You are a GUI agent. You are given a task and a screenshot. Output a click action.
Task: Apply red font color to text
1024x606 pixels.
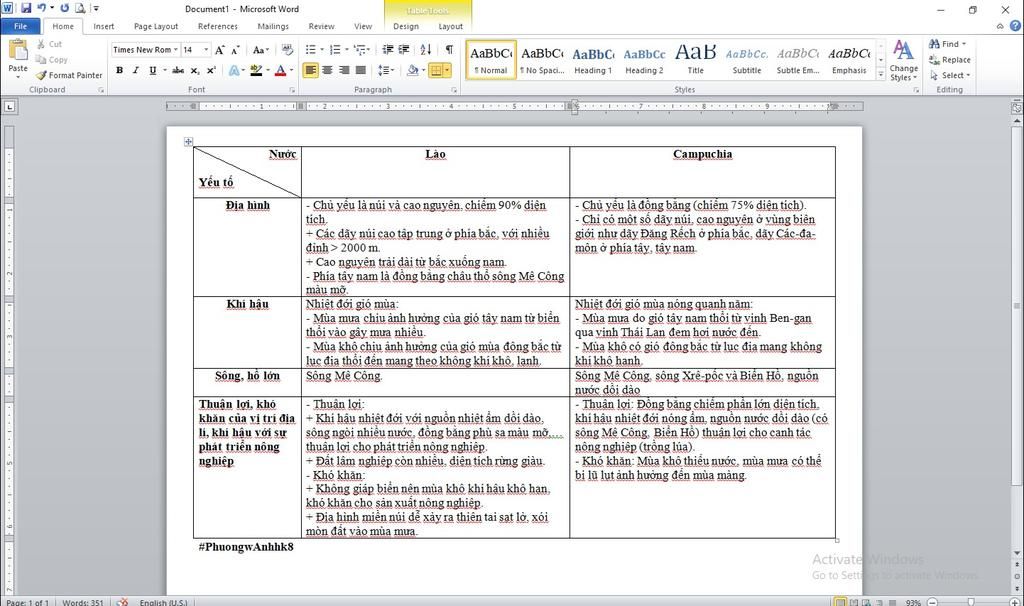[x=280, y=70]
